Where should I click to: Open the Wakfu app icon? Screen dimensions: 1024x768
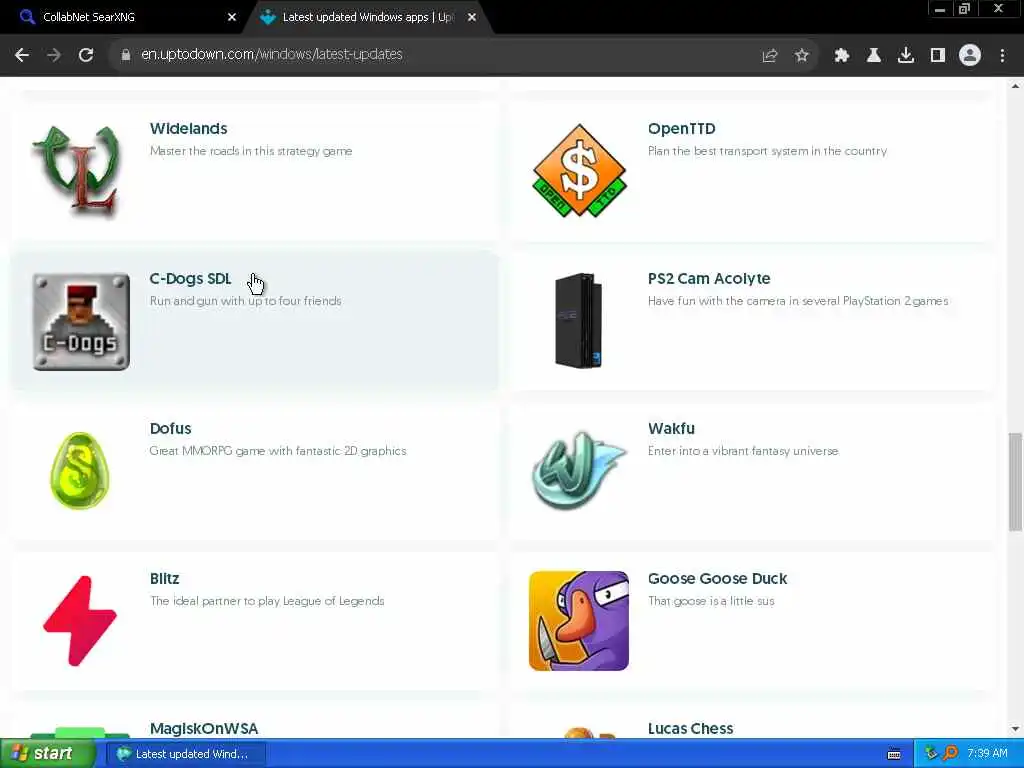[579, 471]
